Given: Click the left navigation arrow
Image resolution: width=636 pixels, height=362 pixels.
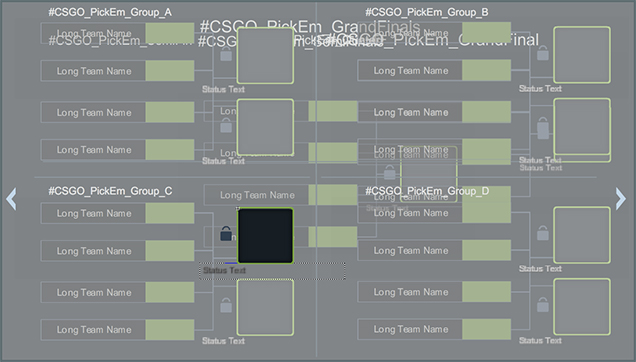Looking at the screenshot, I should (11, 199).
